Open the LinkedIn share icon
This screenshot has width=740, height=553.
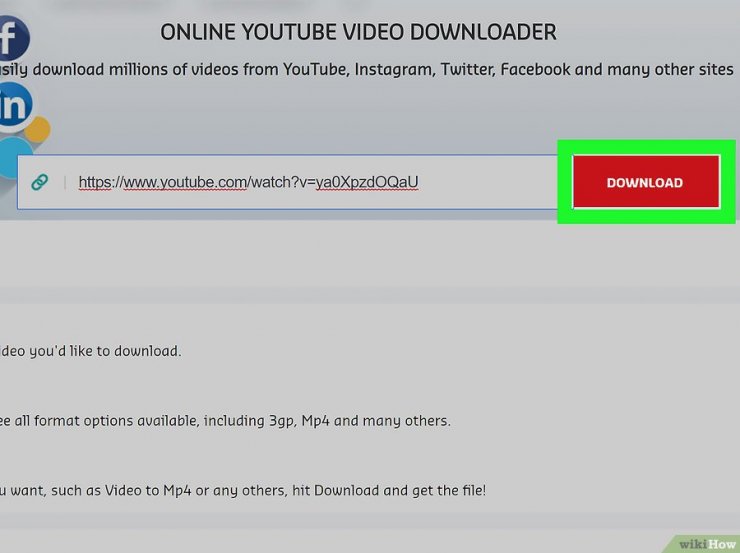(14, 106)
